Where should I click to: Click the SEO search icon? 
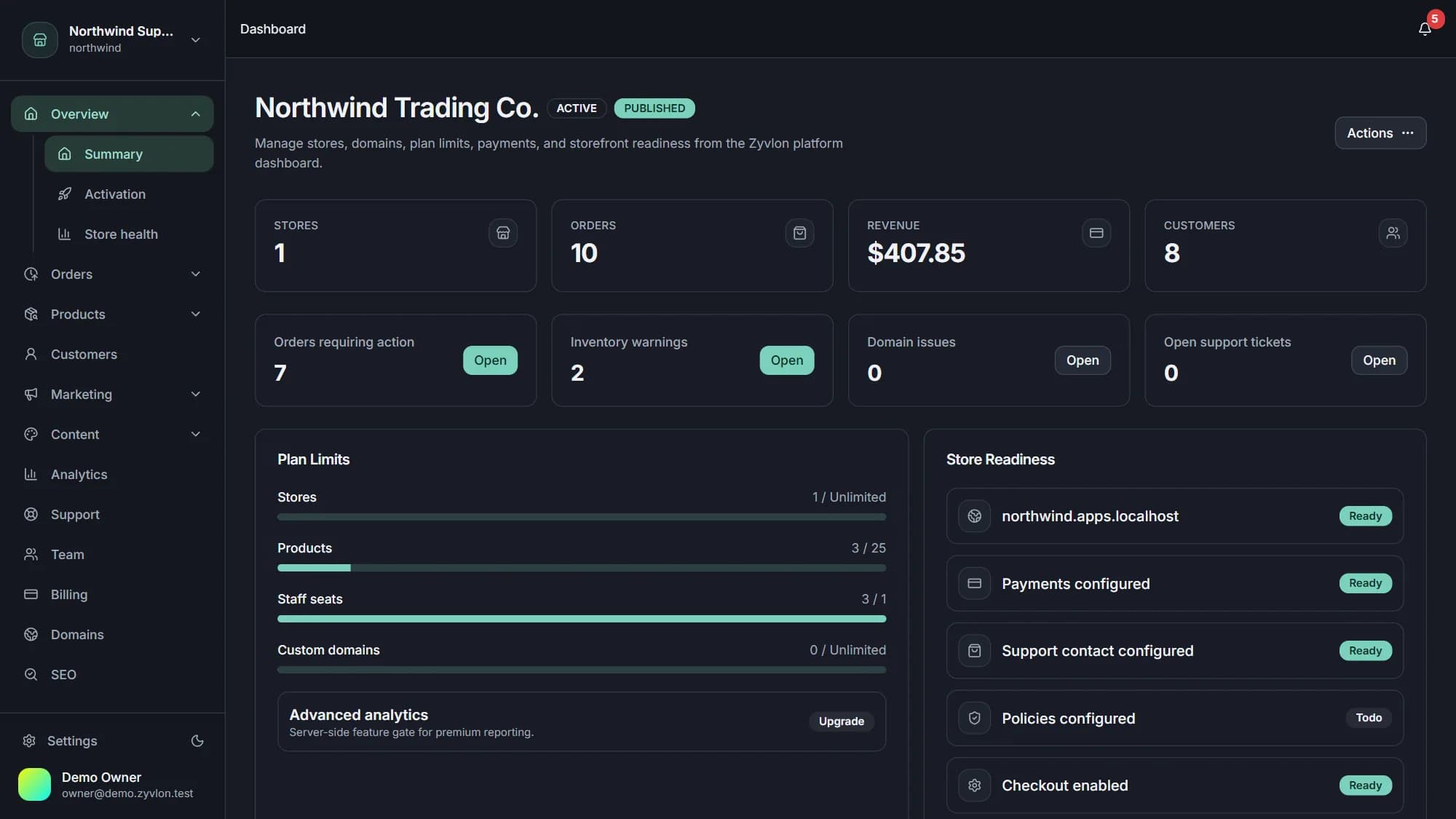[x=31, y=674]
